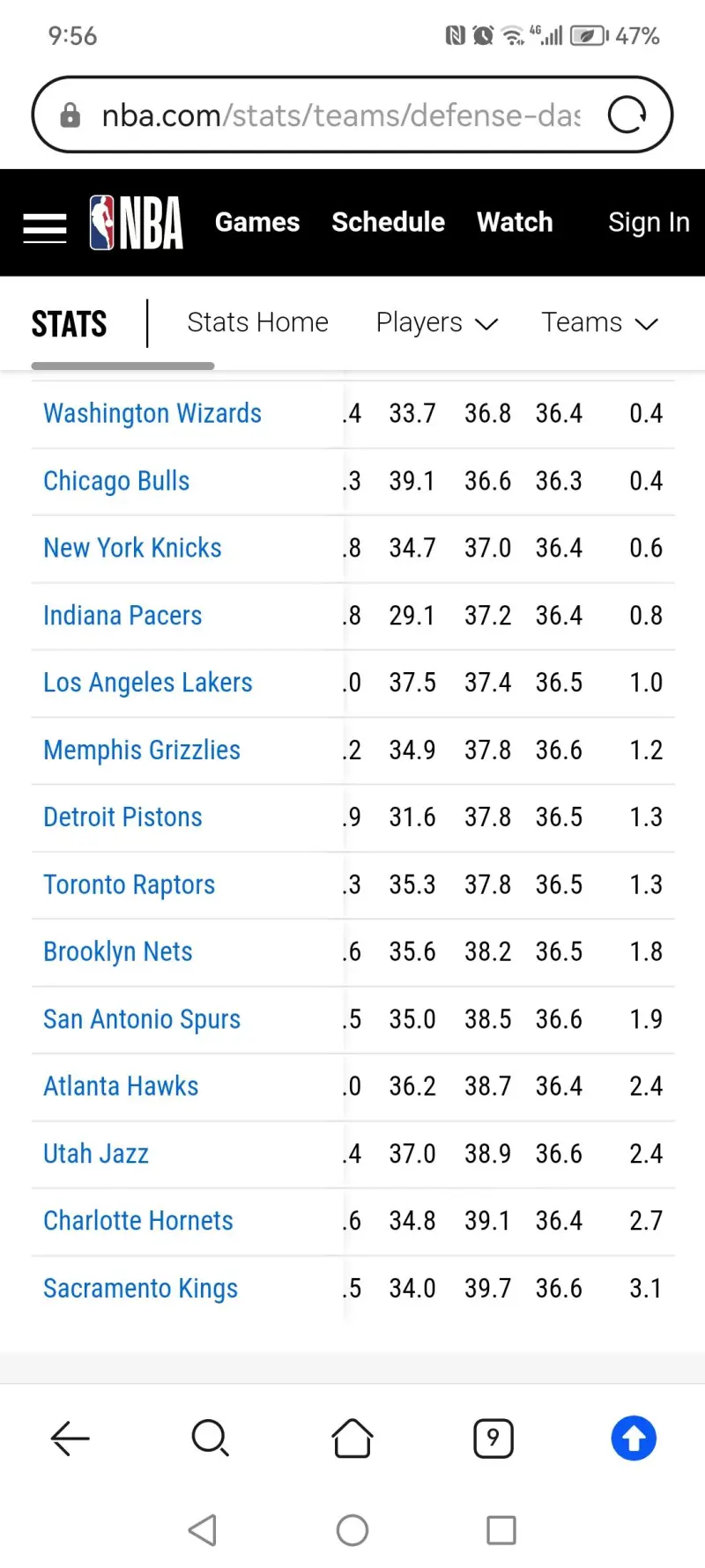705x1568 pixels.
Task: Go to Stats Home tab
Action: (x=257, y=322)
